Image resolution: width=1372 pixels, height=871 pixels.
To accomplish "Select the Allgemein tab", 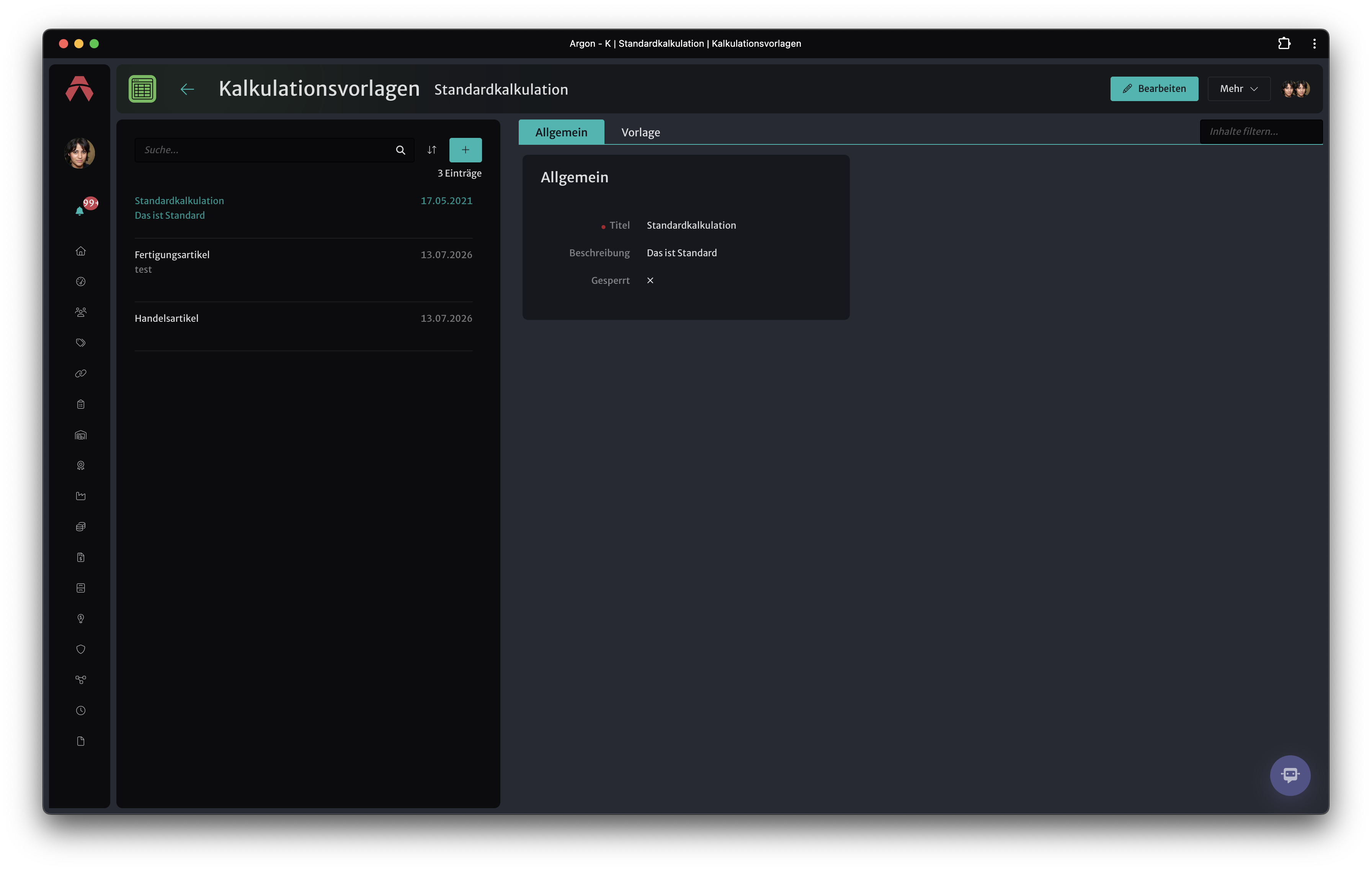I will [x=561, y=132].
